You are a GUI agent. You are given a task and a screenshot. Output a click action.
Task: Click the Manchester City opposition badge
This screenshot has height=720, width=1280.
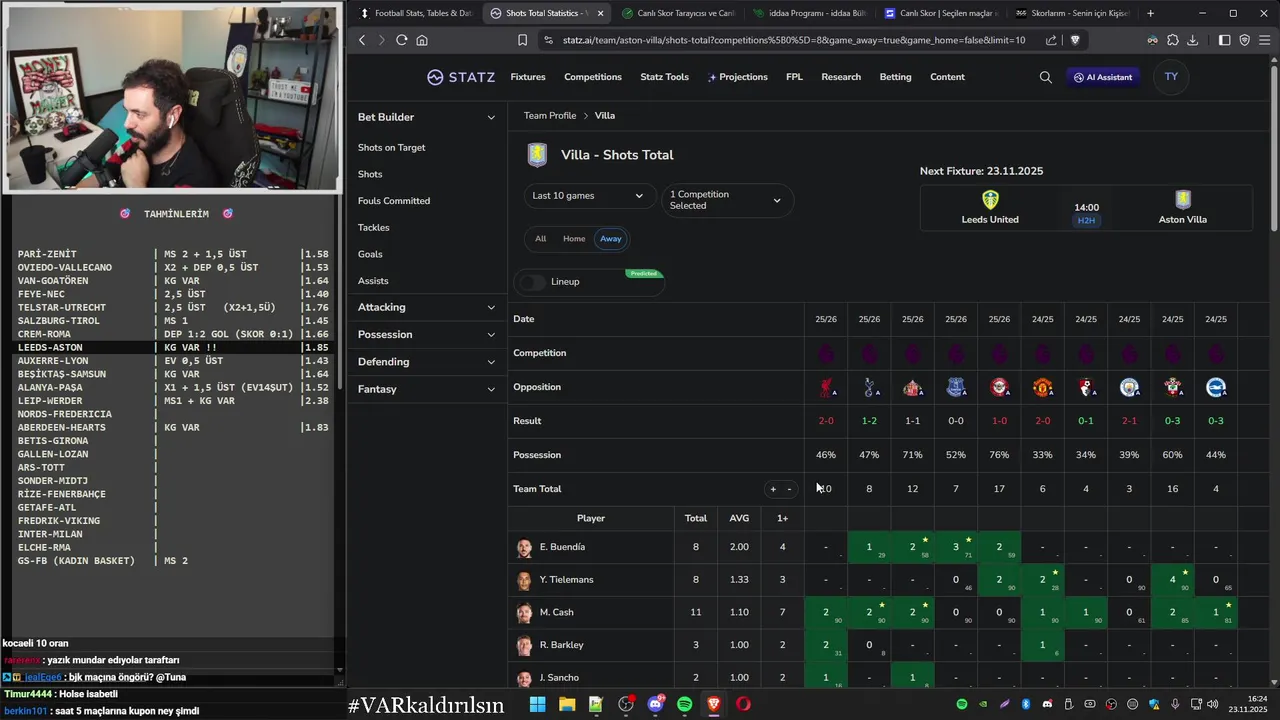click(x=1129, y=387)
